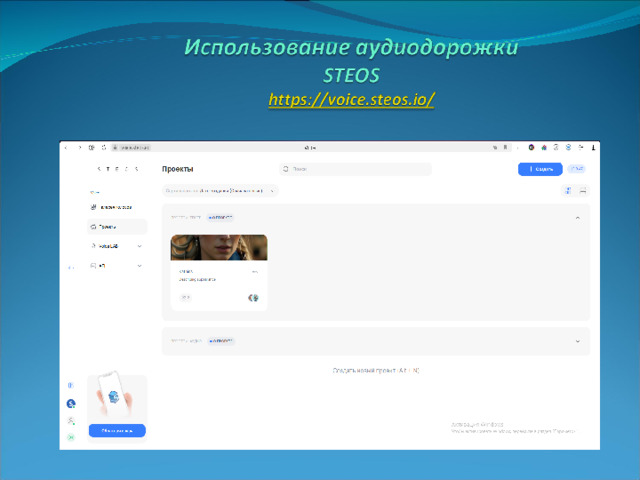Click the colorful house extension icon

(544, 147)
